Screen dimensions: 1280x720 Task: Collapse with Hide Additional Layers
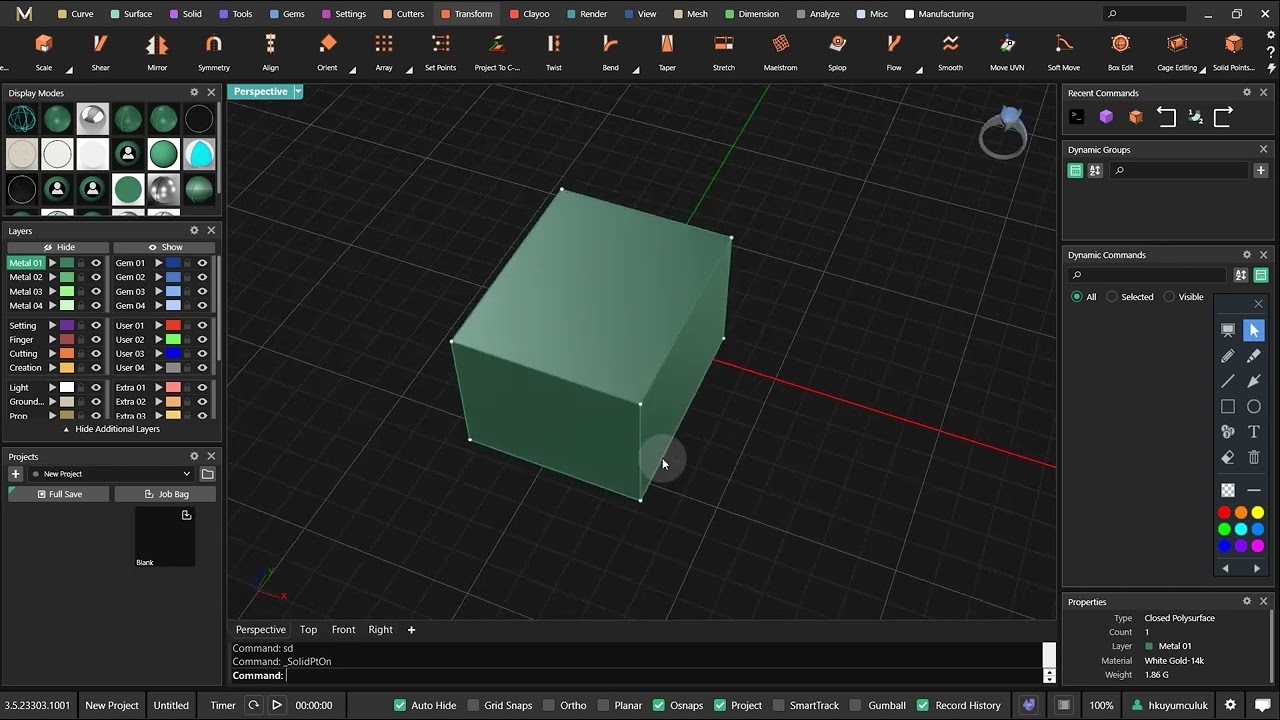(111, 429)
